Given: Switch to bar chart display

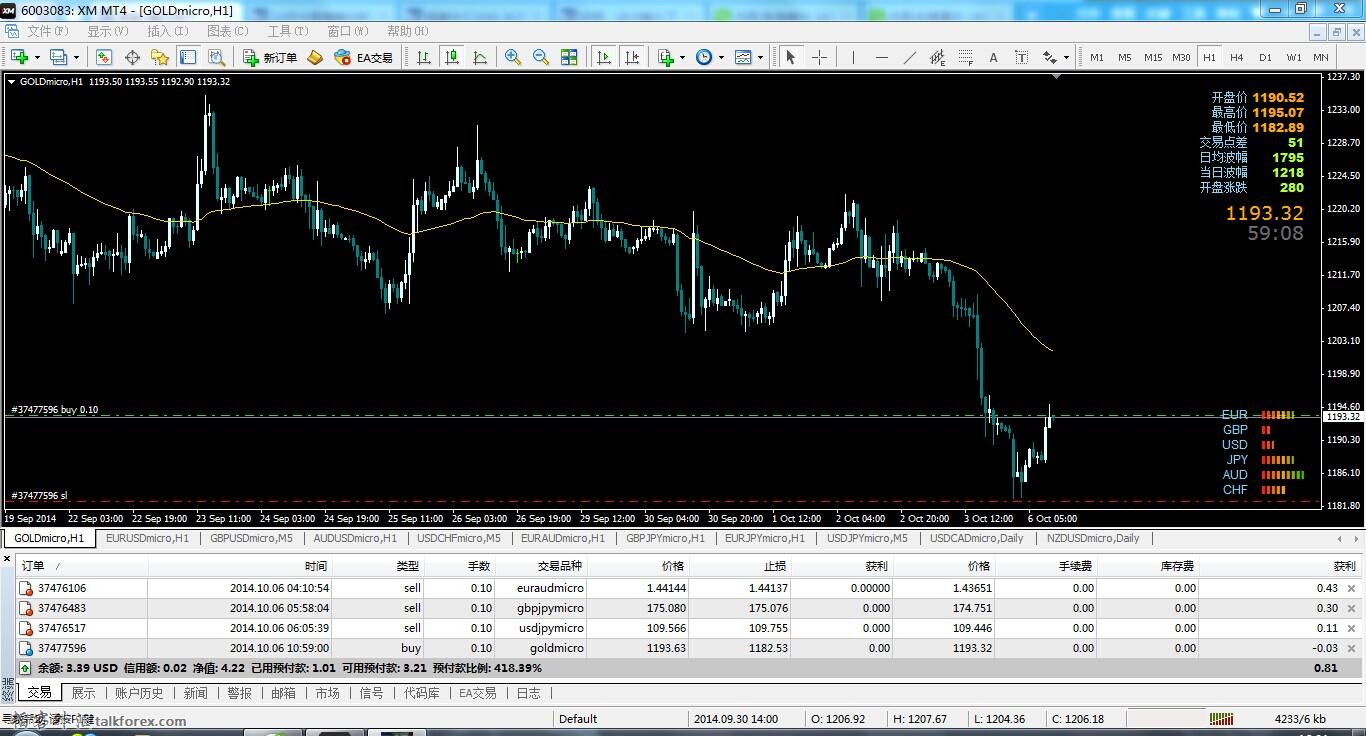Looking at the screenshot, I should point(424,57).
